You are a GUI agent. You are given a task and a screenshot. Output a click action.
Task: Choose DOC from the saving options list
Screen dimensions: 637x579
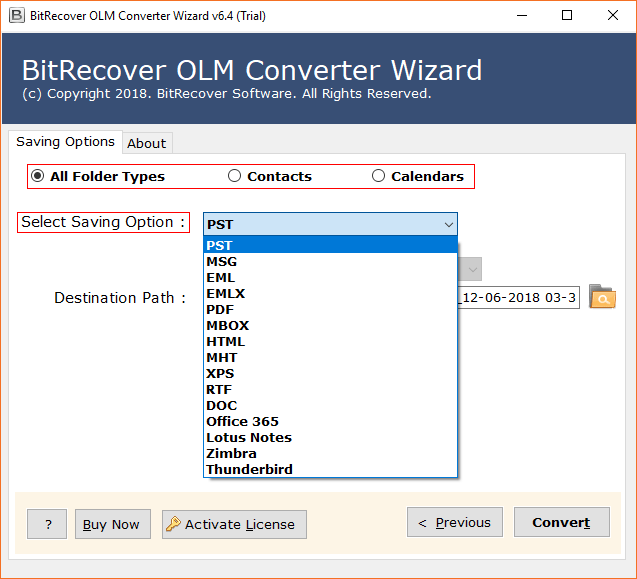click(x=330, y=405)
